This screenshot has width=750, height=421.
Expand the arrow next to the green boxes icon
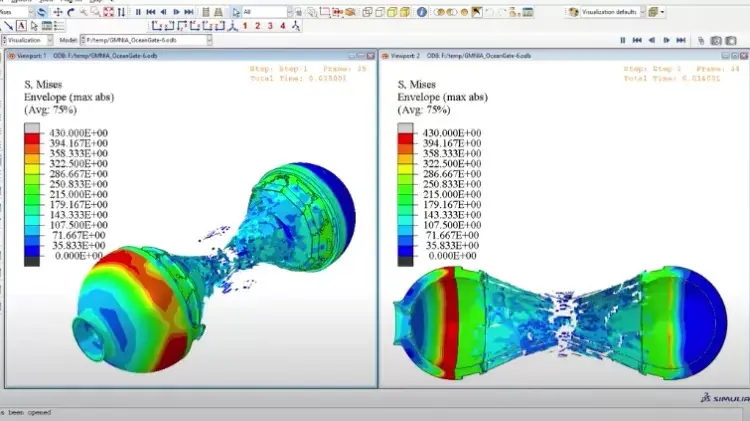point(662,12)
